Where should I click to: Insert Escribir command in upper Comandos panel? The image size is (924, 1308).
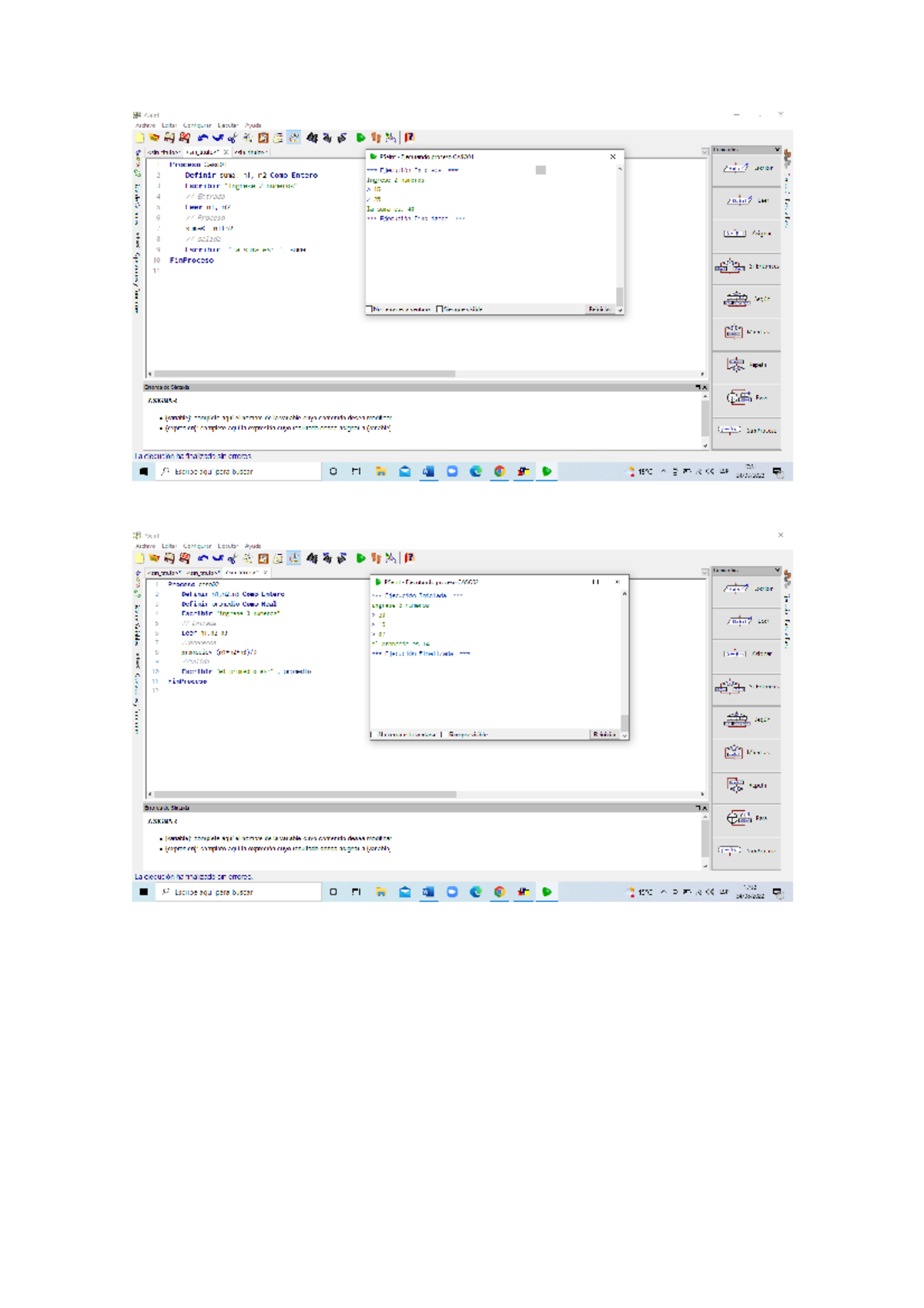coord(746,168)
